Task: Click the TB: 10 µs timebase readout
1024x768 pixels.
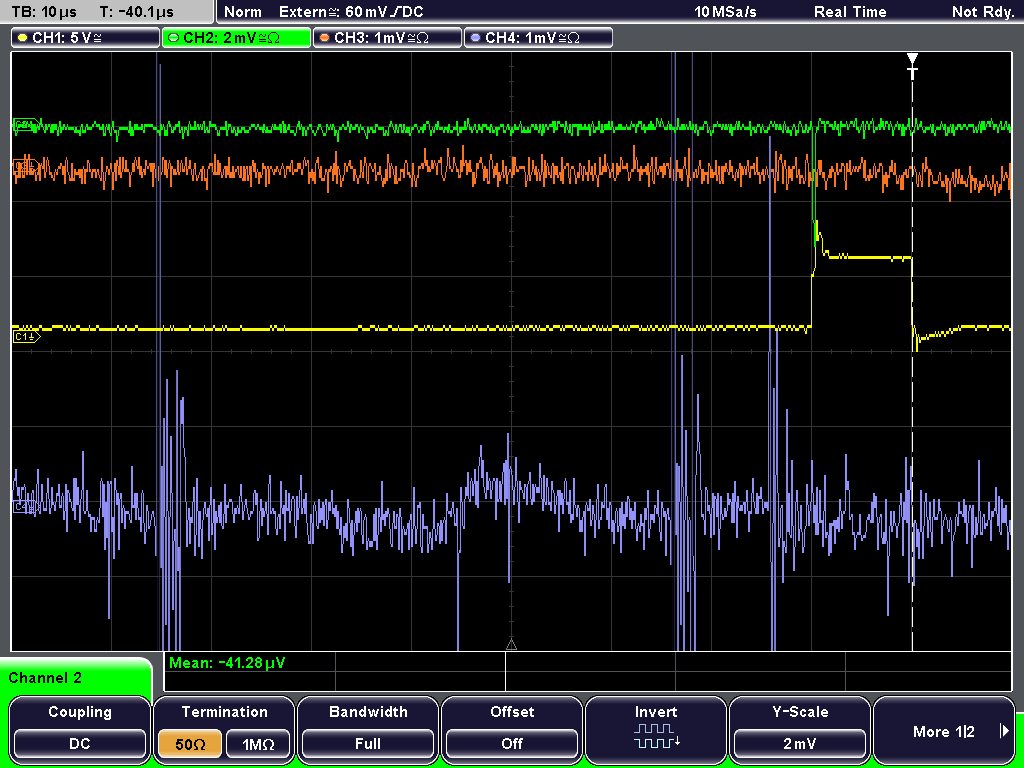Action: 44,12
